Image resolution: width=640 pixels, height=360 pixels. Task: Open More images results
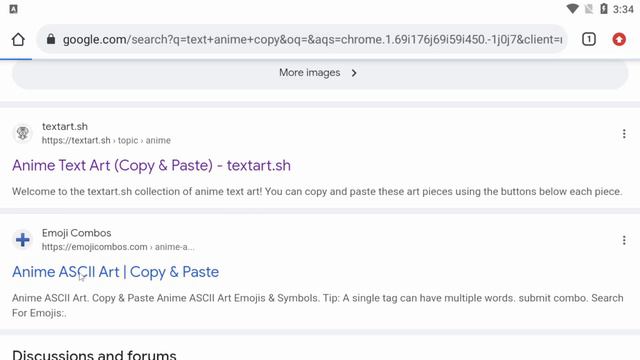320,73
